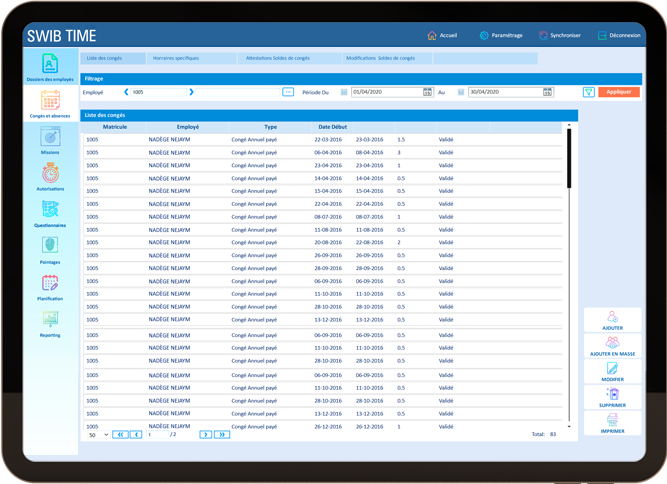Switch to Horaires spécifiques tab
The height and width of the screenshot is (484, 667).
175,58
